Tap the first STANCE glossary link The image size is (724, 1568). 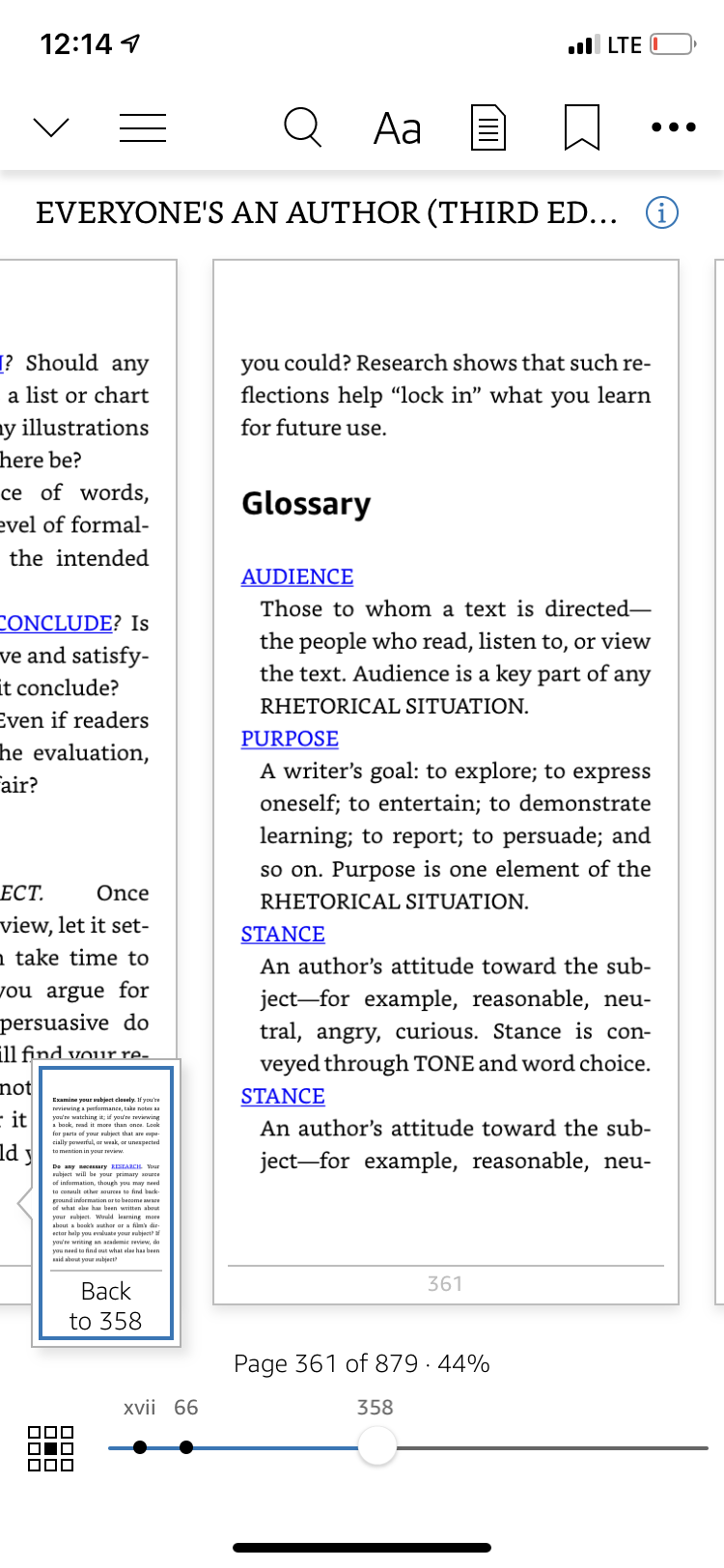click(283, 934)
